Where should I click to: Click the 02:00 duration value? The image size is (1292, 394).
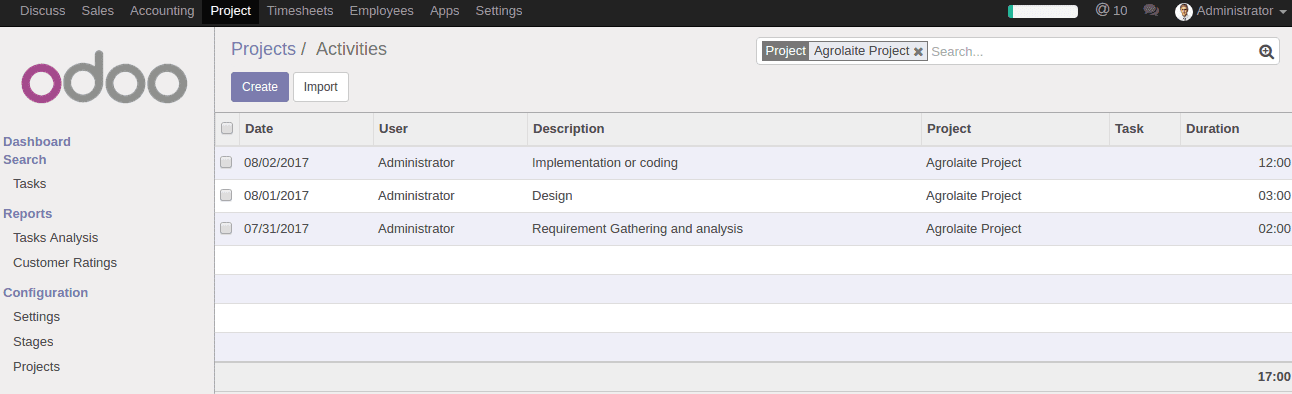(x=1275, y=229)
